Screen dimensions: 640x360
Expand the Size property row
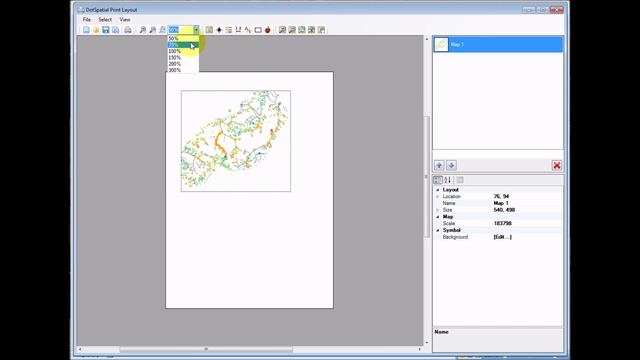438,210
